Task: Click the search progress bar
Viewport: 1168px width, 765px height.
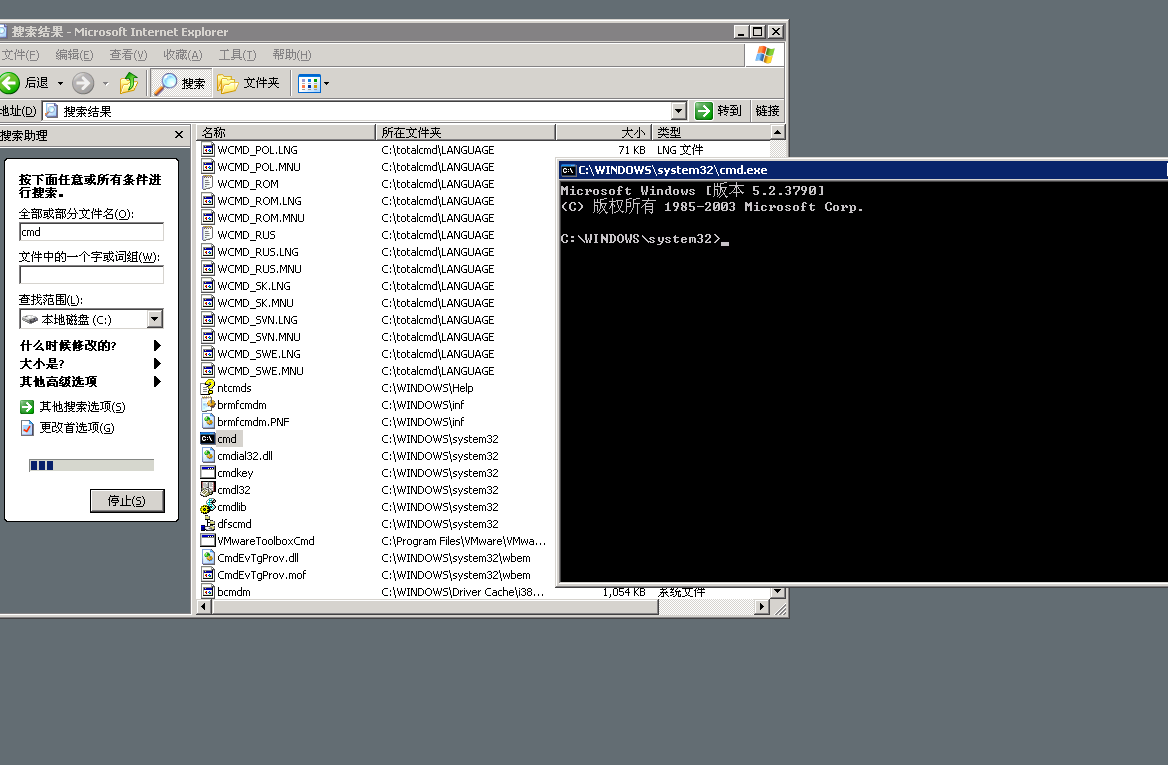Action: tap(91, 466)
